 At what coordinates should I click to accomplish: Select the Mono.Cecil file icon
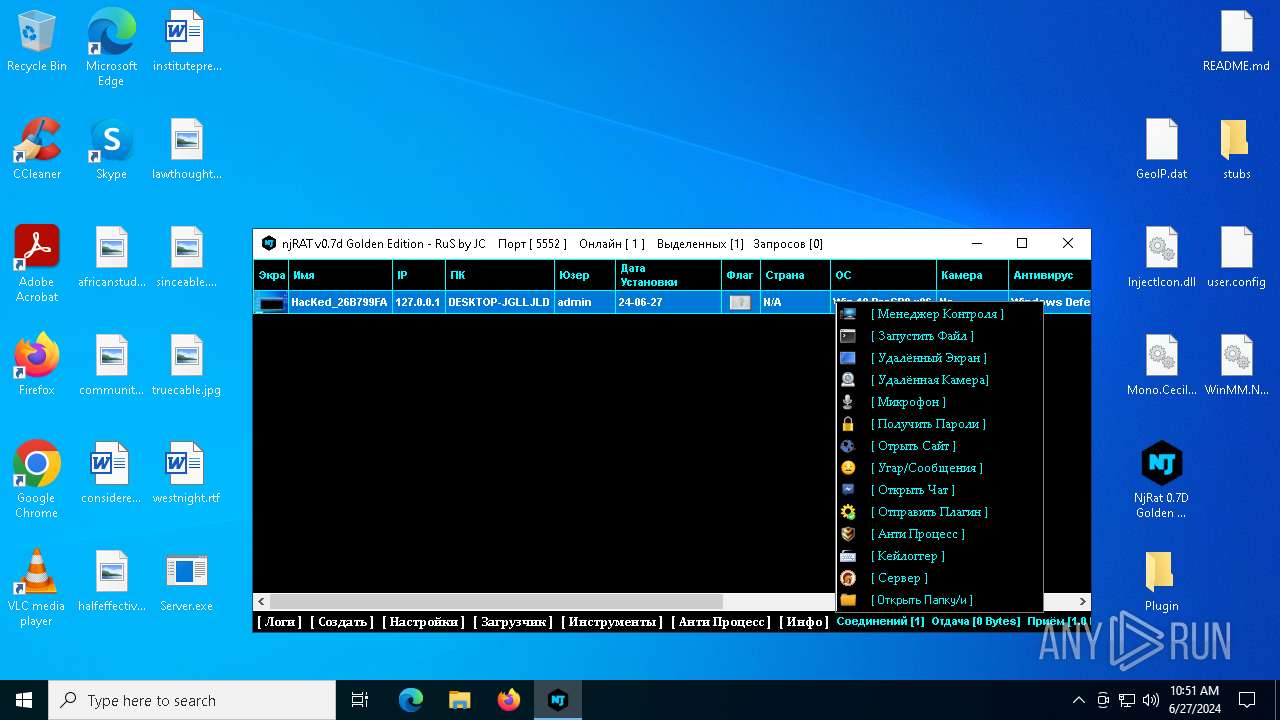(1162, 364)
